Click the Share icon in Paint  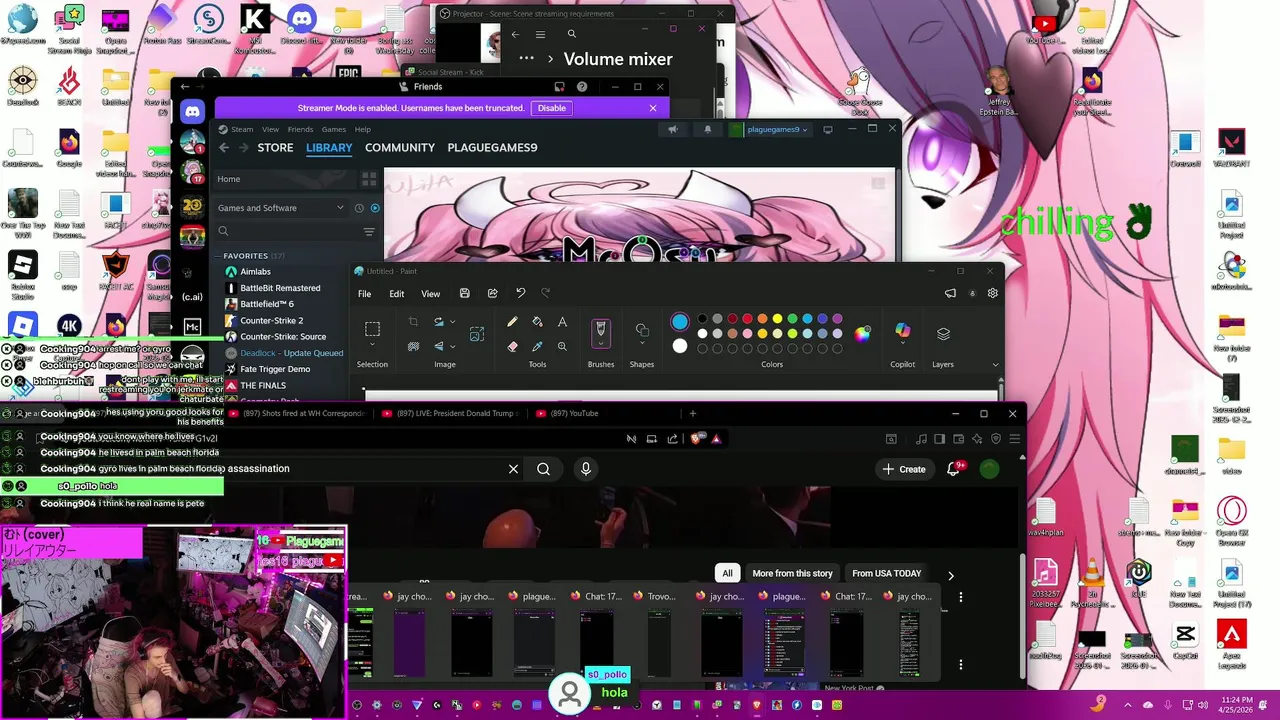(492, 294)
